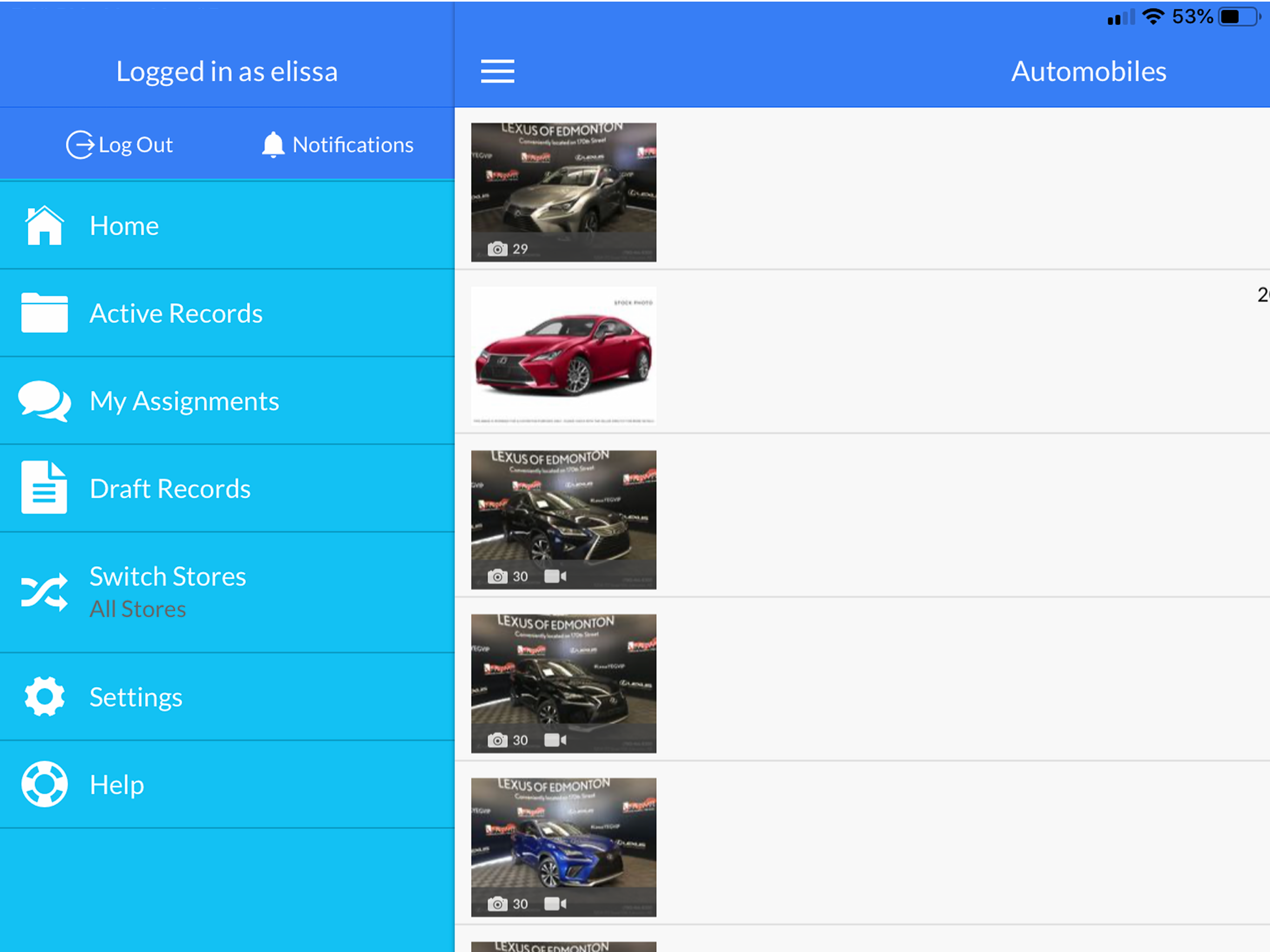Click the My Assignments chat bubbles icon
1270x952 pixels.
click(x=44, y=401)
